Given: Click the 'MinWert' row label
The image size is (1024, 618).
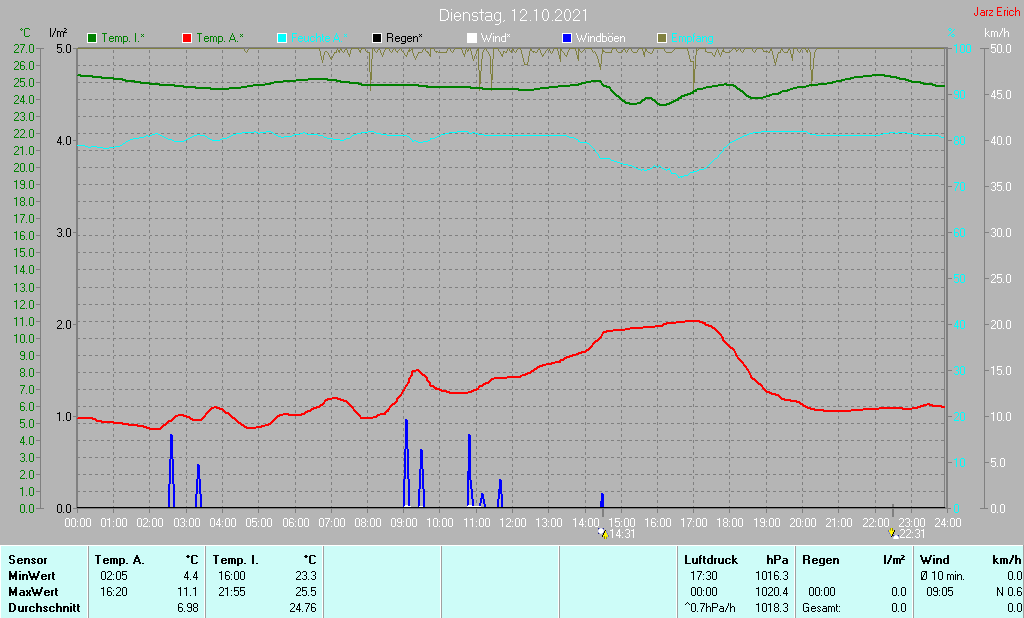Looking at the screenshot, I should [x=31, y=576].
